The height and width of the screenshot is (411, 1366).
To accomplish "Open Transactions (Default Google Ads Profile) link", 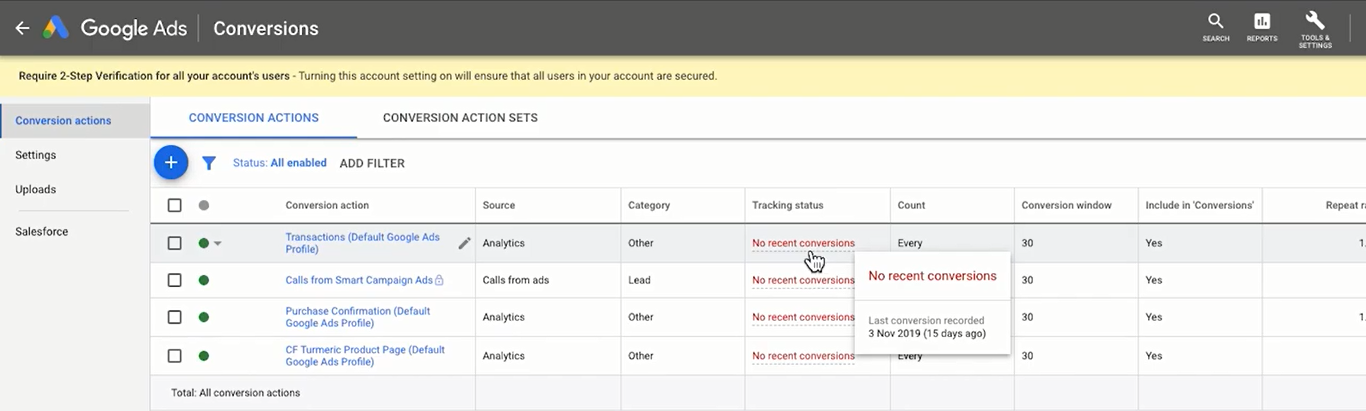I will pyautogui.click(x=363, y=243).
